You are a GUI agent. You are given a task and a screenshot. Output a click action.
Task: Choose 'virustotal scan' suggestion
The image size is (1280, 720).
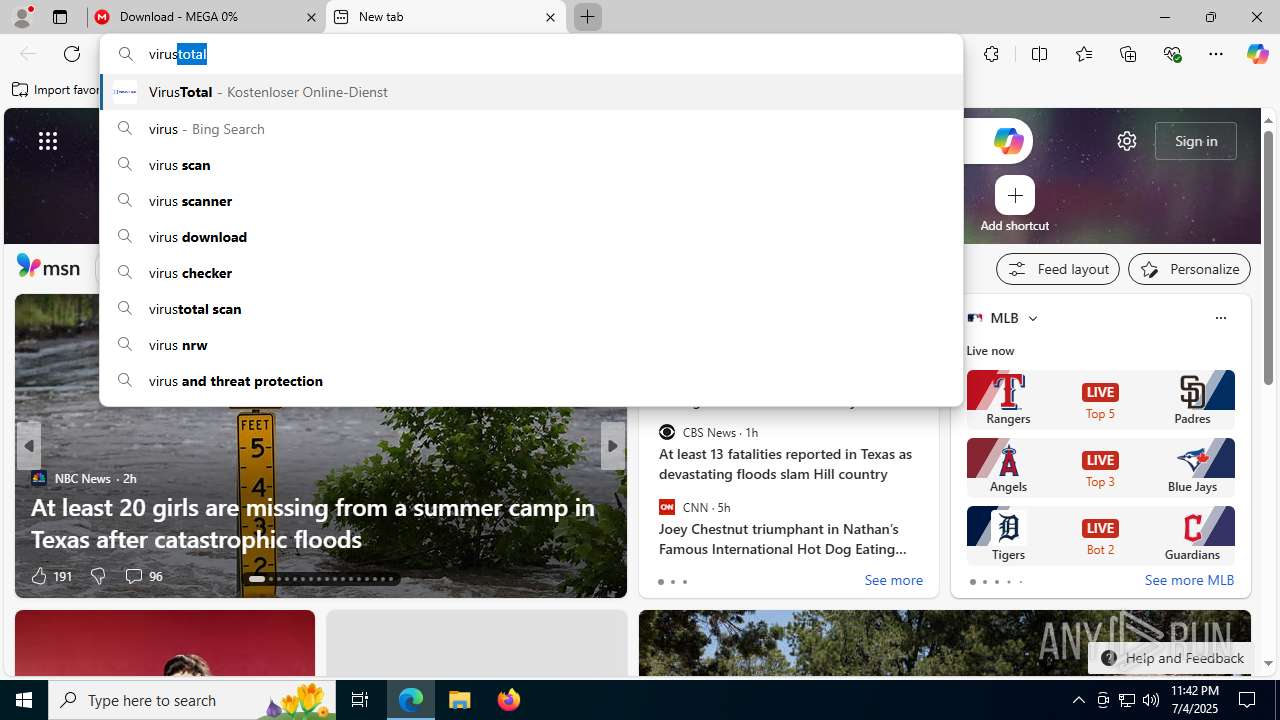(531, 309)
